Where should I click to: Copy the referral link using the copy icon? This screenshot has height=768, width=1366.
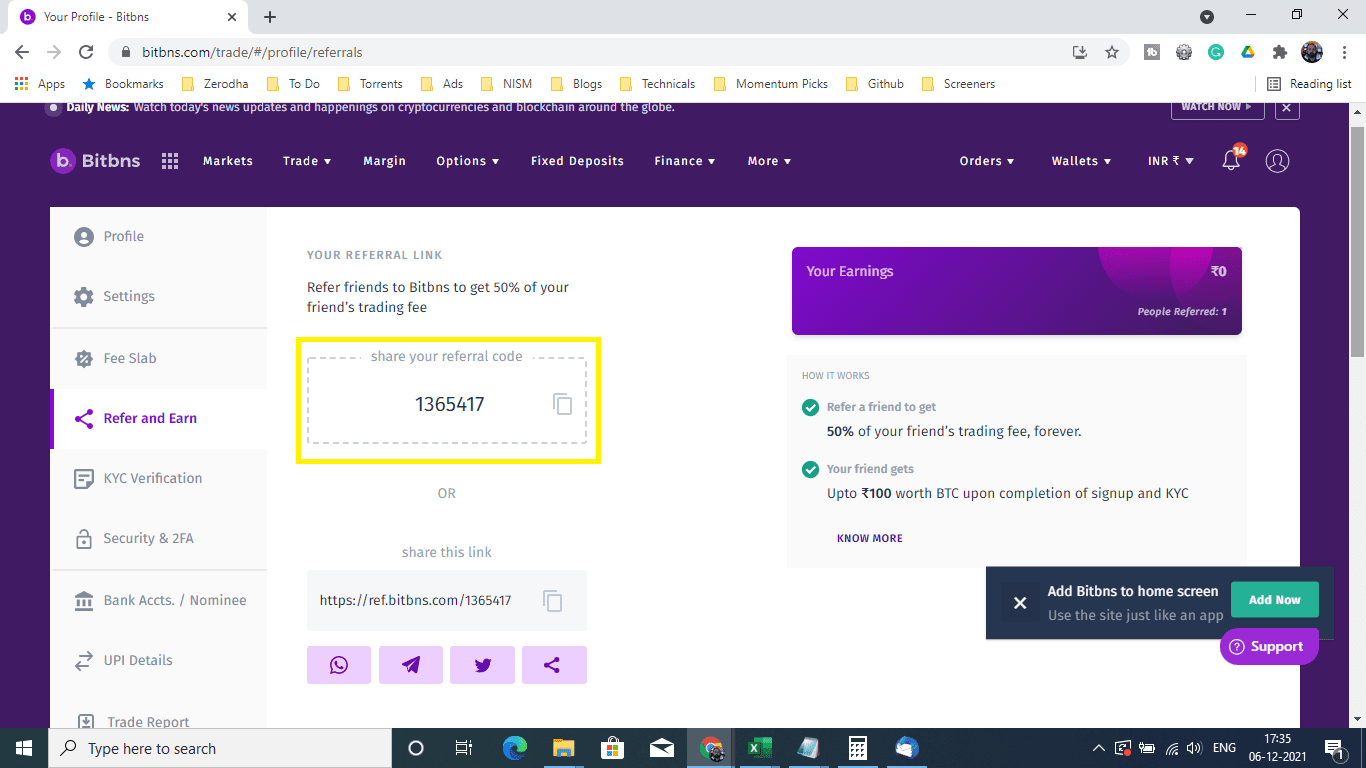point(553,600)
